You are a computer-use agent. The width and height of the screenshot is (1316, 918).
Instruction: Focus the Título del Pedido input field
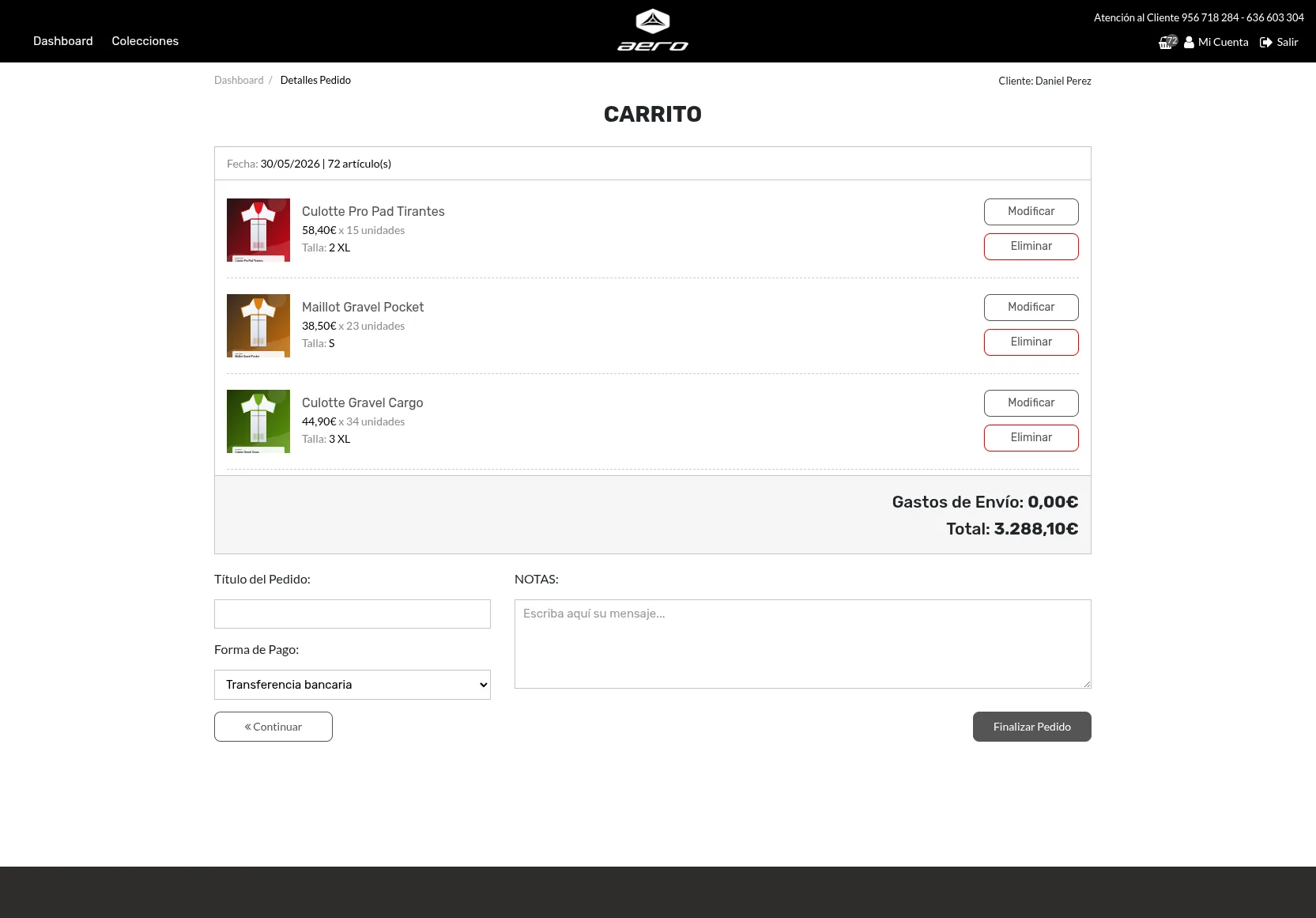[x=353, y=614]
